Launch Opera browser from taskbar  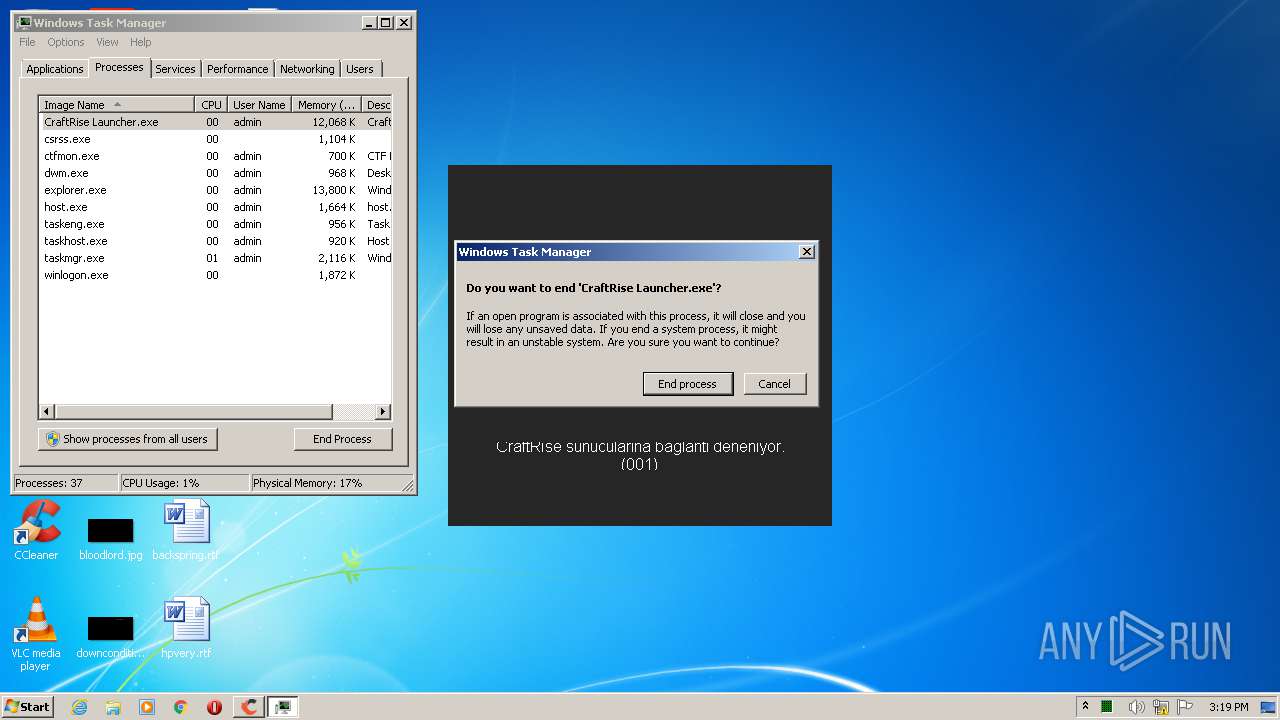214,707
